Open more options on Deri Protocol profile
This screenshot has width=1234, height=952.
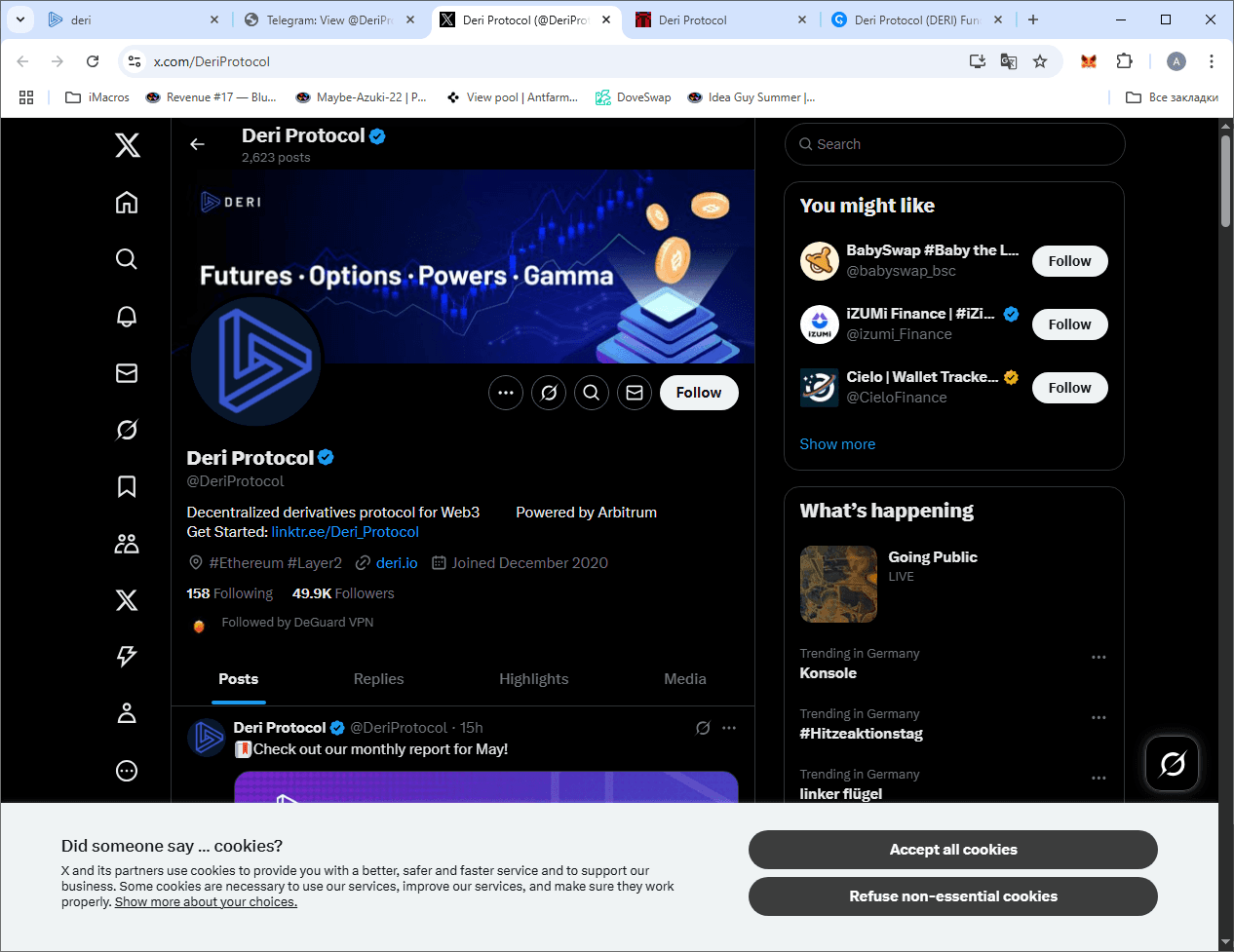click(x=506, y=393)
